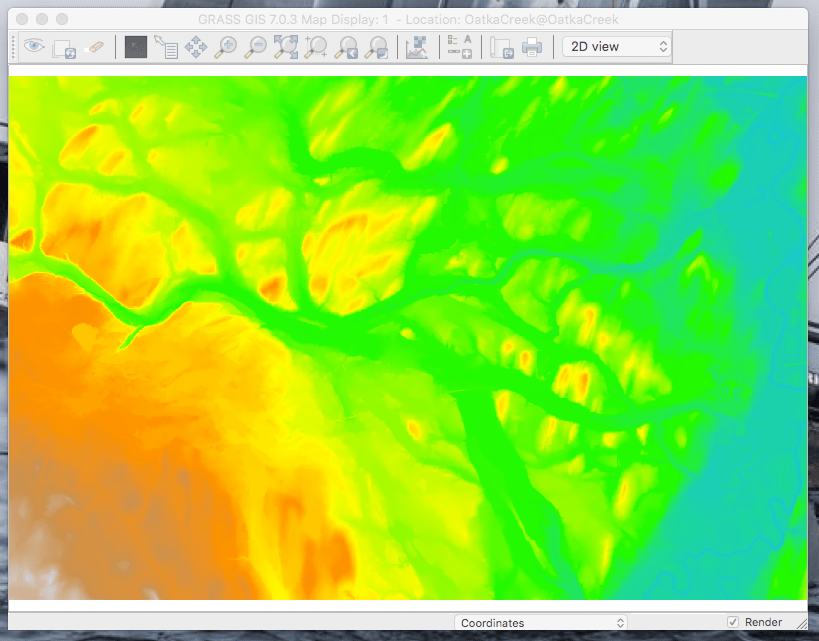Select the Zoom in tool
Screen dimensions: 819x641
click(226, 46)
